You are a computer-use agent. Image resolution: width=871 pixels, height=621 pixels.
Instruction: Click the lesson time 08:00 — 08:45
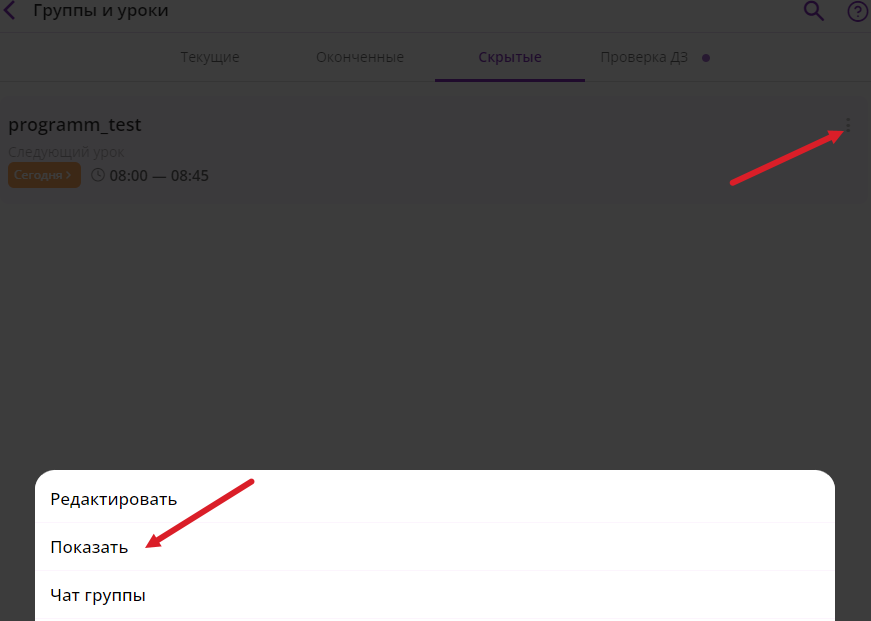tap(159, 176)
